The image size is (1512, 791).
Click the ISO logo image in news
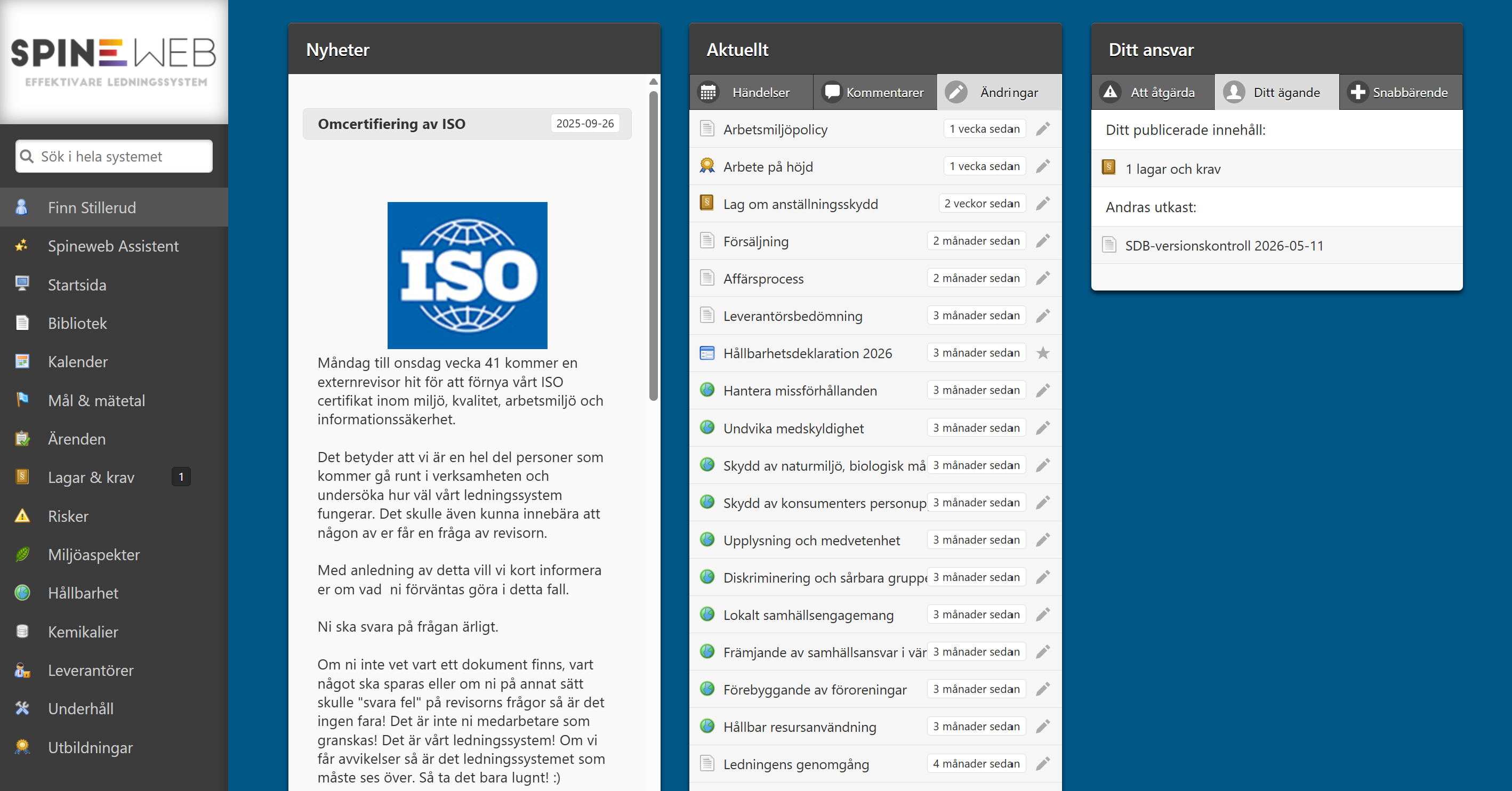pyautogui.click(x=467, y=275)
